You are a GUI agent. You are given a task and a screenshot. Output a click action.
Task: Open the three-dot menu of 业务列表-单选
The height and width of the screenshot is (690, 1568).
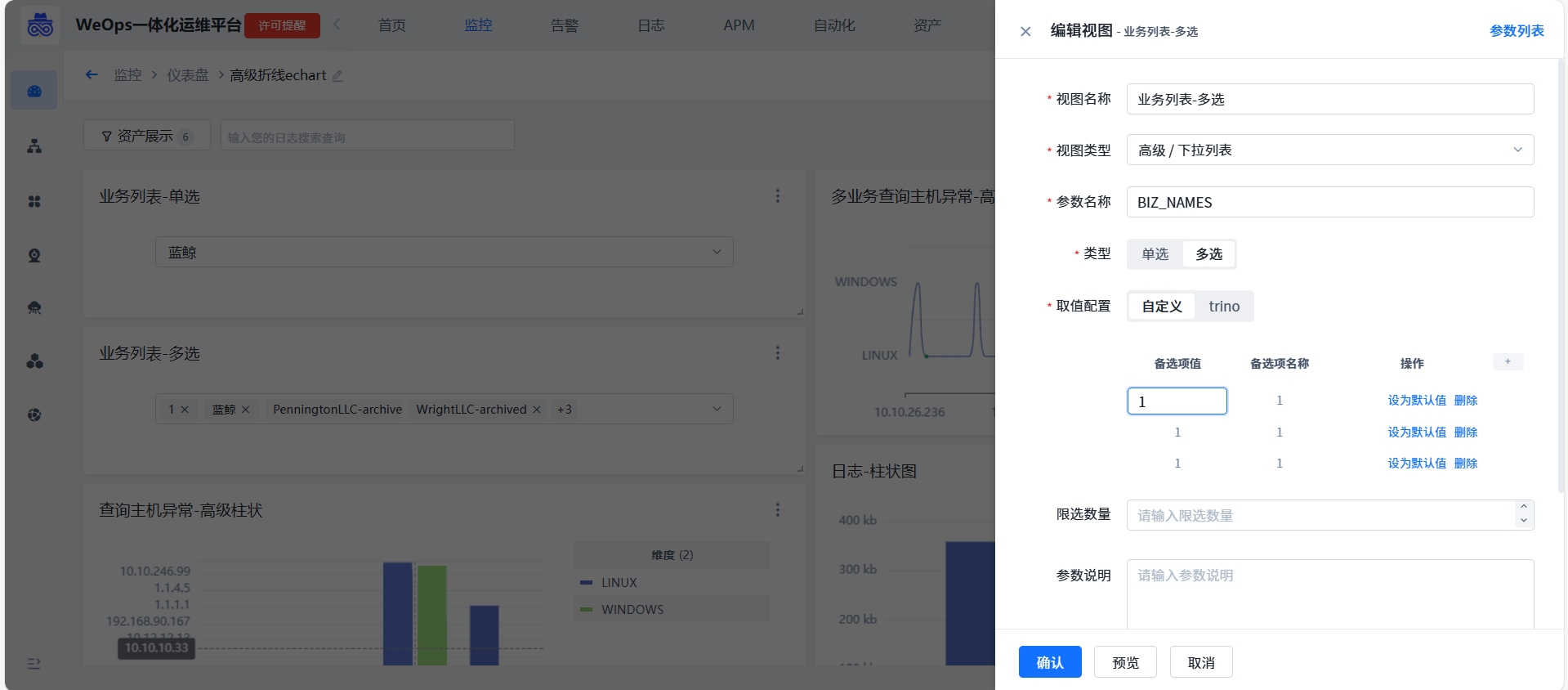click(x=777, y=196)
